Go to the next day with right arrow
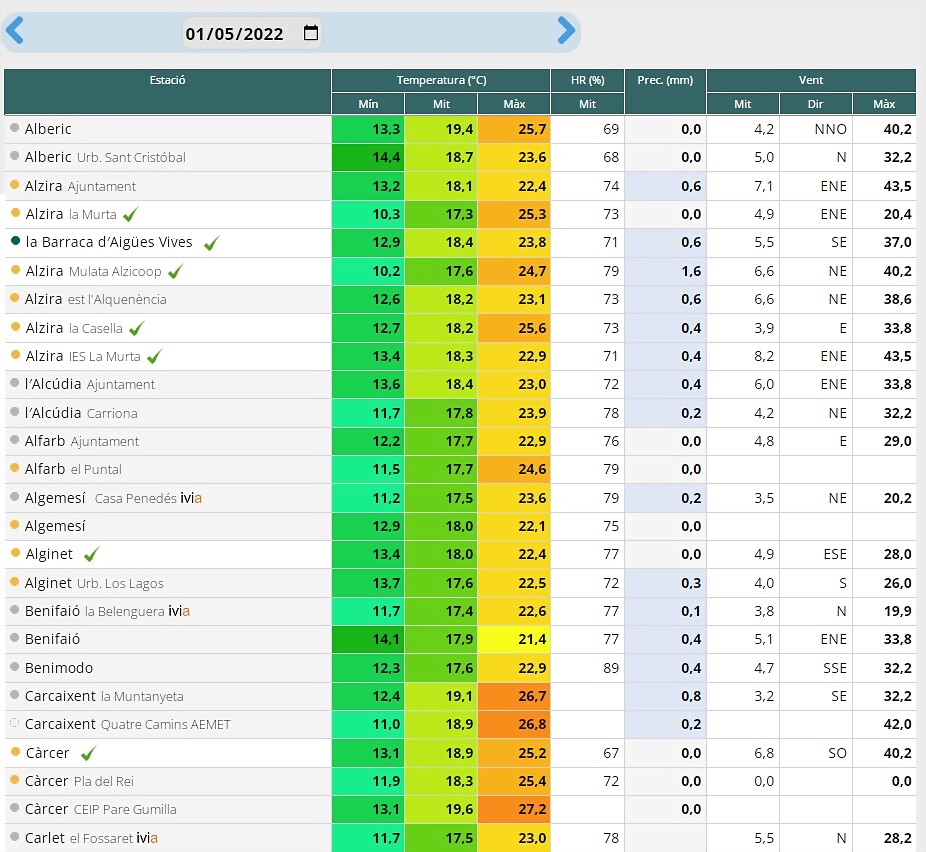This screenshot has height=852, width=926. pos(566,30)
